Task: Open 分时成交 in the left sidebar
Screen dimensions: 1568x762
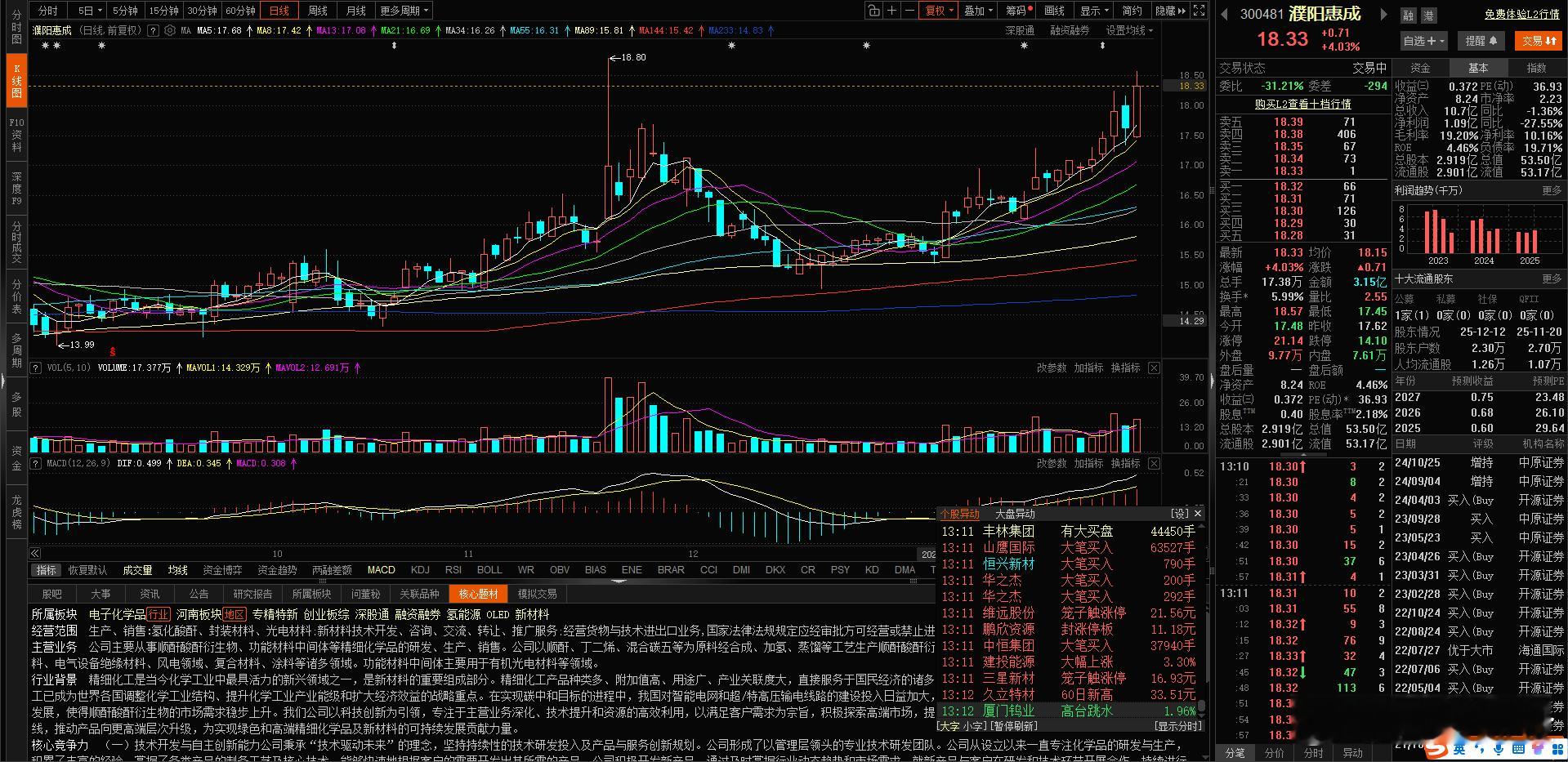Action: [16, 242]
